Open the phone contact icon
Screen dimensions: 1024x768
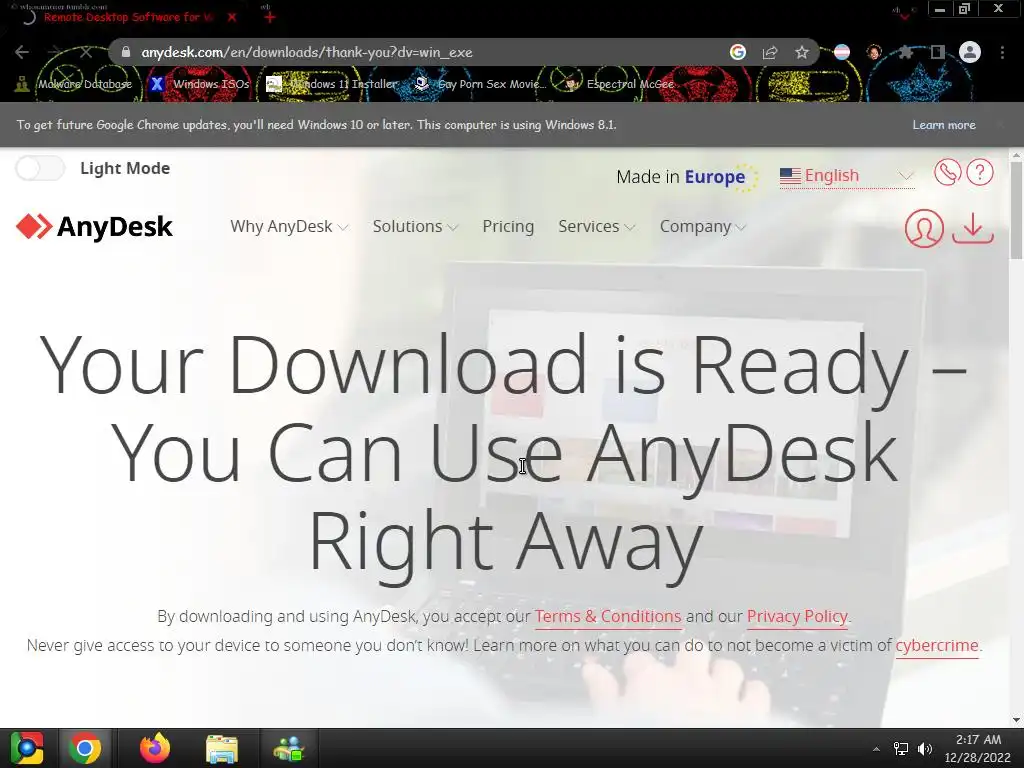click(947, 172)
